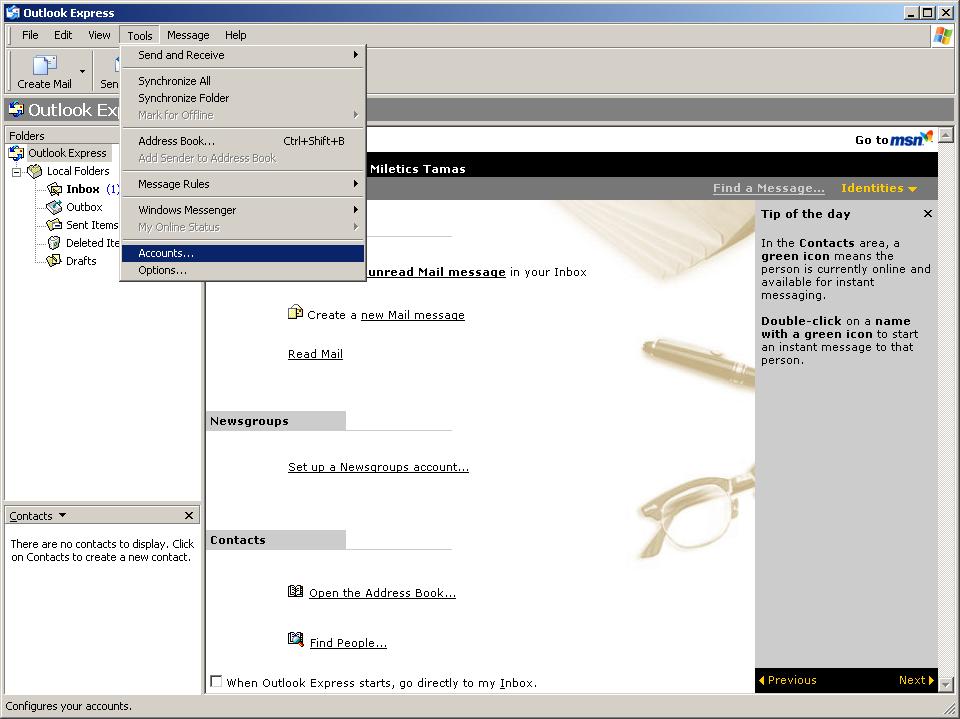Click the Go to msn link

click(x=893, y=139)
